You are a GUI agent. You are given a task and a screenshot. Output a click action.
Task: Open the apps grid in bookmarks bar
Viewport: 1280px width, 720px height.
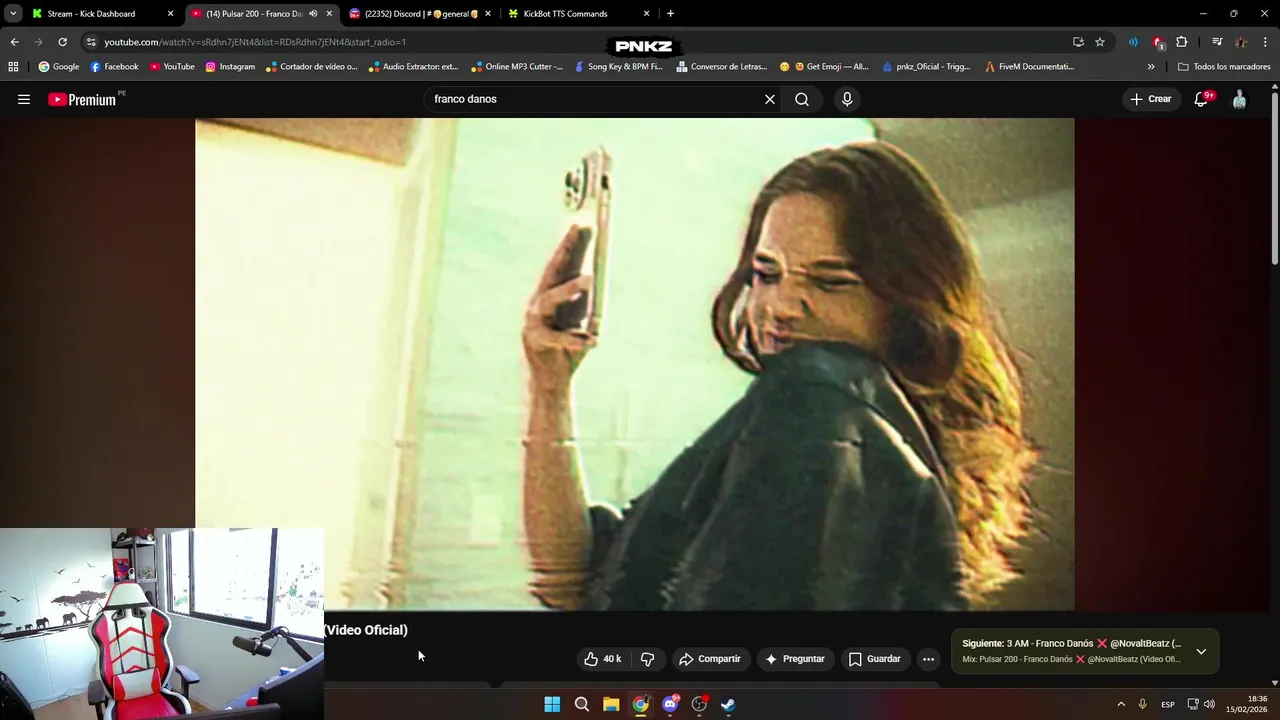[13, 67]
